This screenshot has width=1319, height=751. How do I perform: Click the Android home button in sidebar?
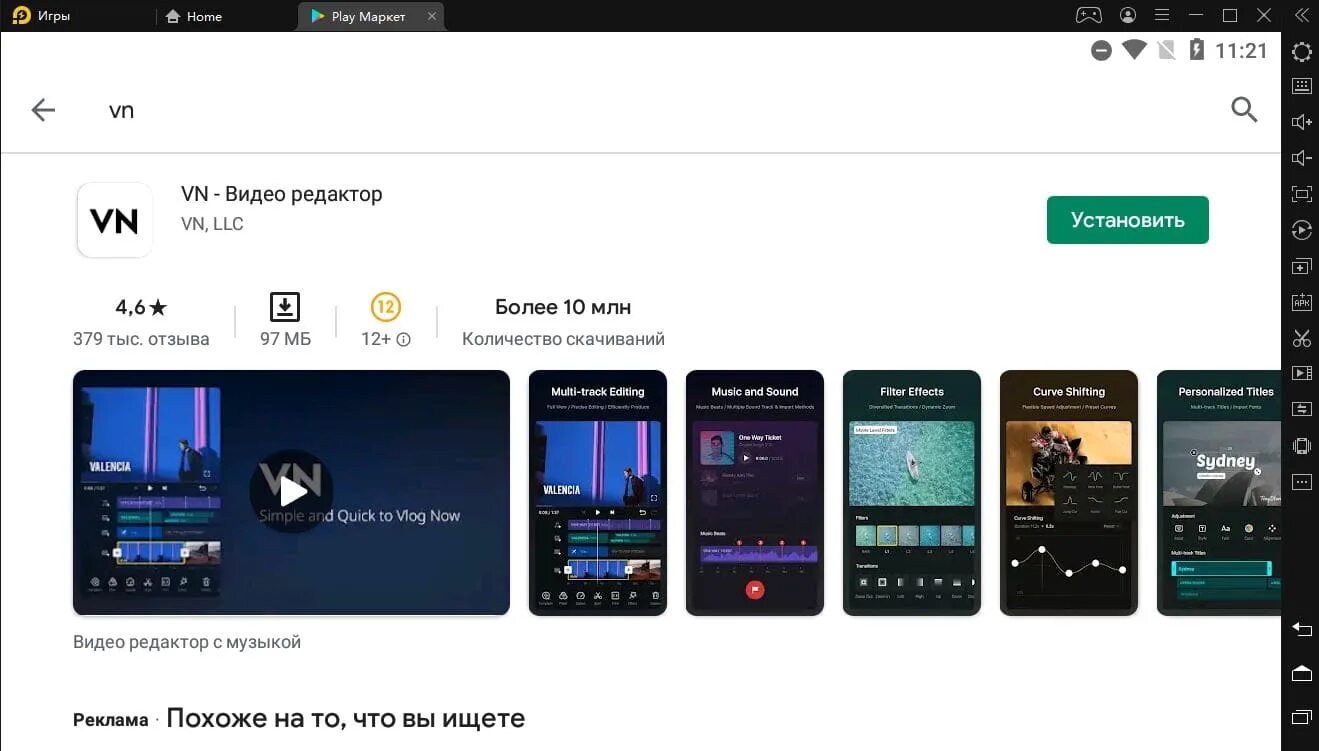click(1301, 673)
